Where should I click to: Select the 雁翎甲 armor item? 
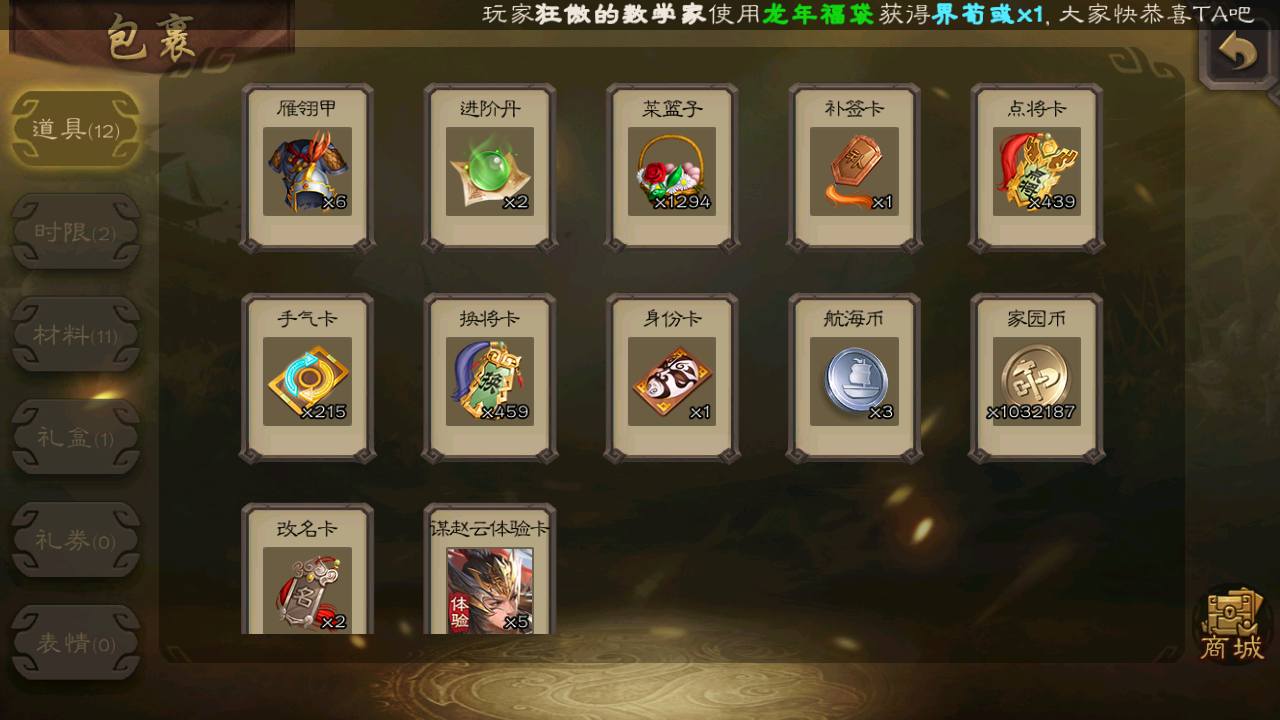(x=307, y=171)
